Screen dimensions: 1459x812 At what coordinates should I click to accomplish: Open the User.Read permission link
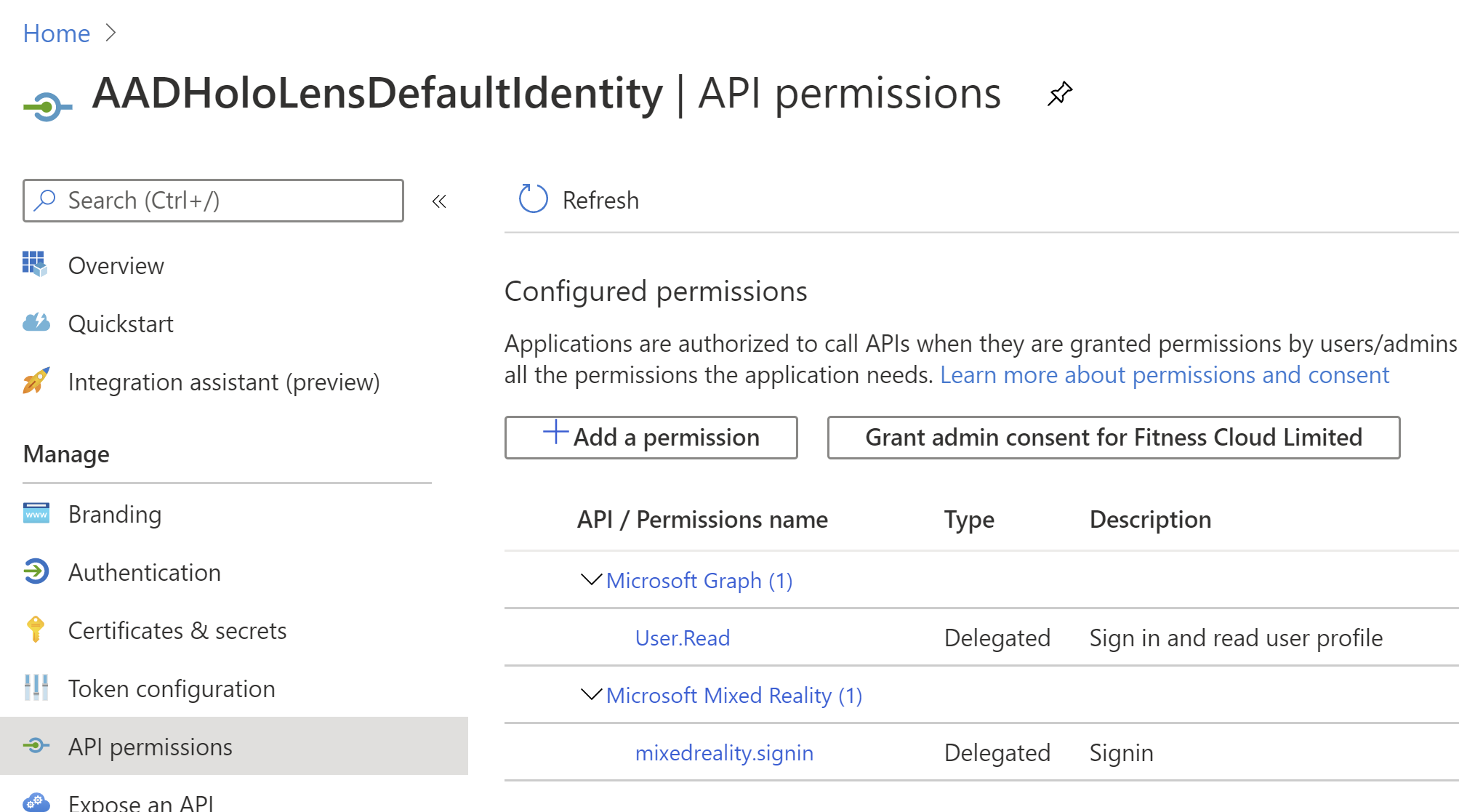[x=683, y=638]
